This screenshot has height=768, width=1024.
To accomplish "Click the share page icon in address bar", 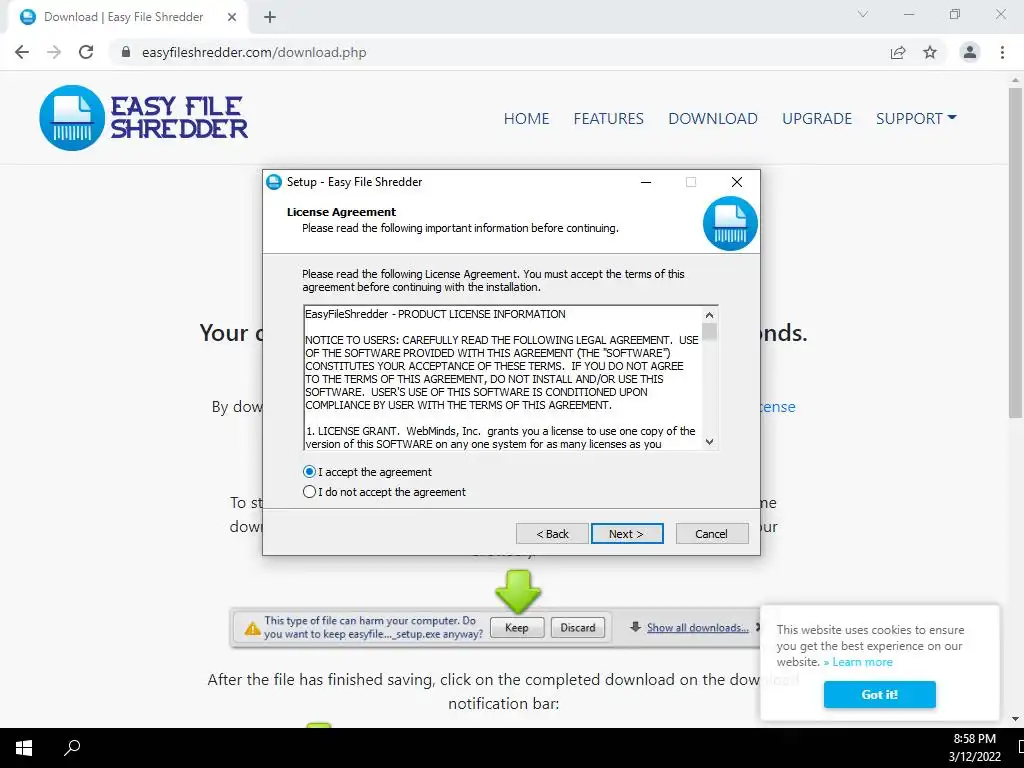I will tap(898, 52).
